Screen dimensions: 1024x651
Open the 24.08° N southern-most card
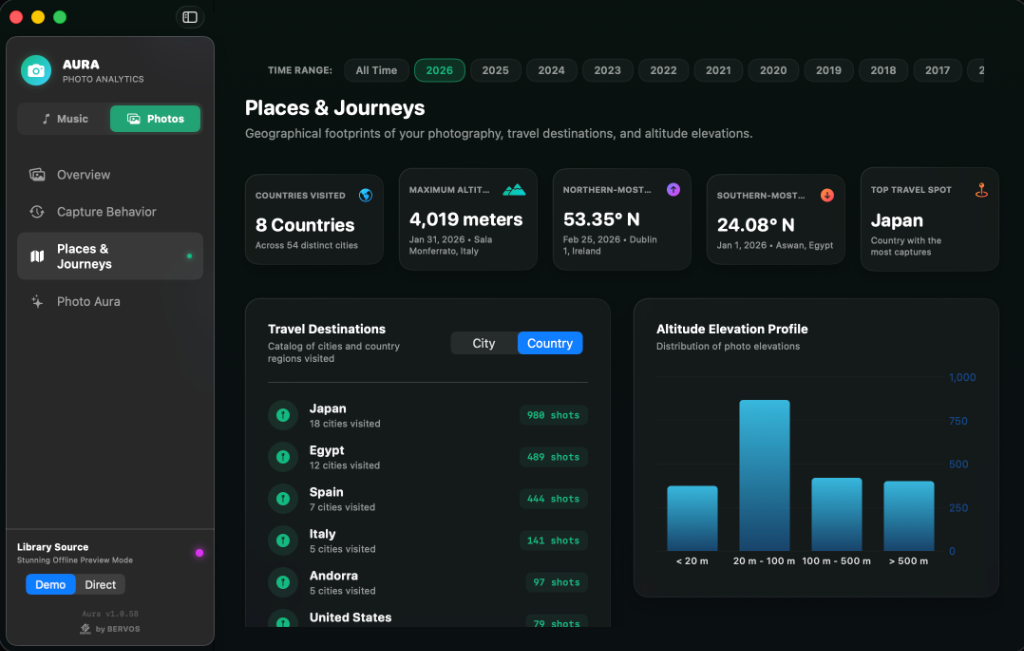click(x=776, y=219)
